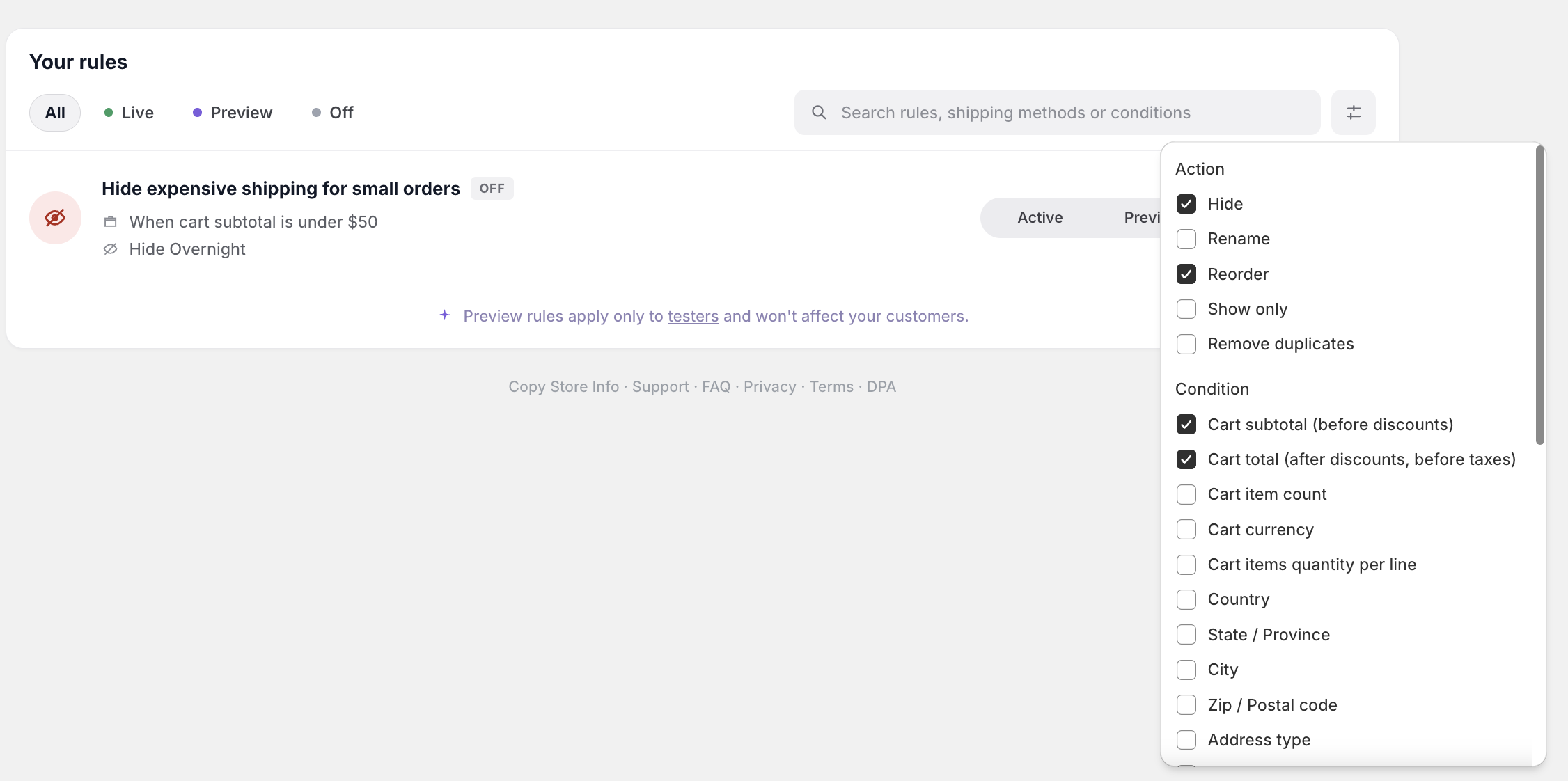This screenshot has height=781, width=1568.
Task: Enable the Show only filter
Action: 1186,309
